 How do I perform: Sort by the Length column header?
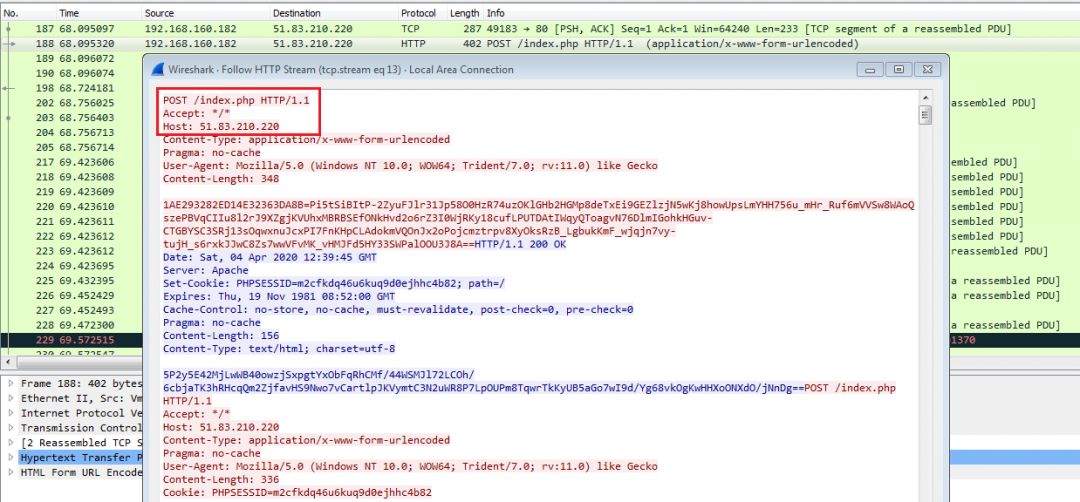point(464,13)
